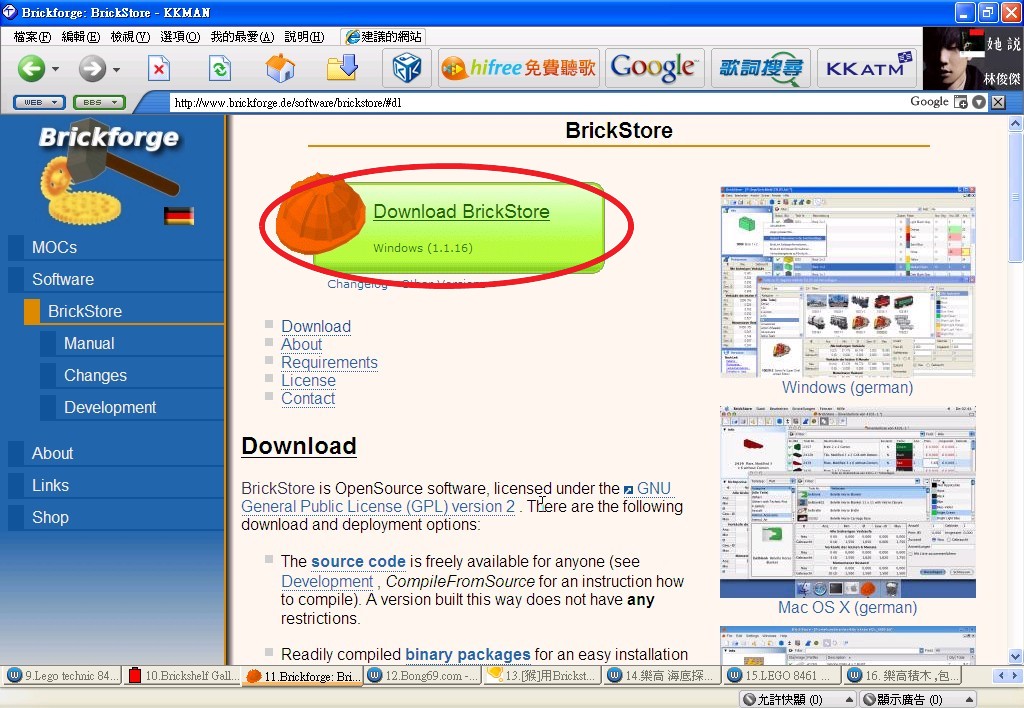Click the Download BrickStore link
The height and width of the screenshot is (708, 1024).
pyautogui.click(x=461, y=212)
